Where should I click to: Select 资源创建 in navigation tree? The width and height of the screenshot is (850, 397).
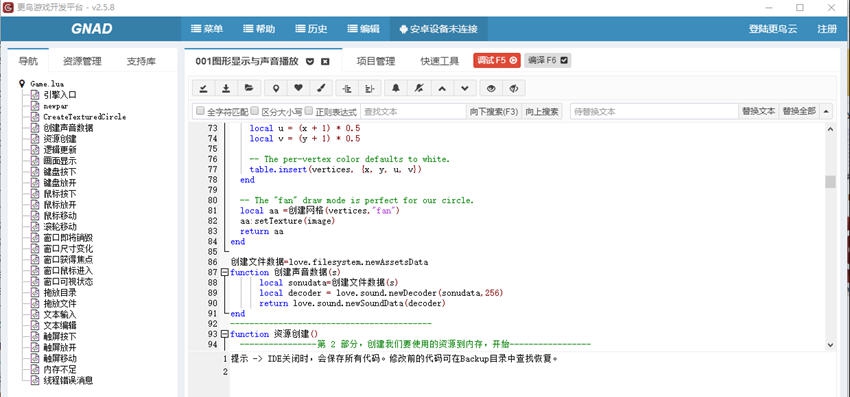pyautogui.click(x=60, y=139)
